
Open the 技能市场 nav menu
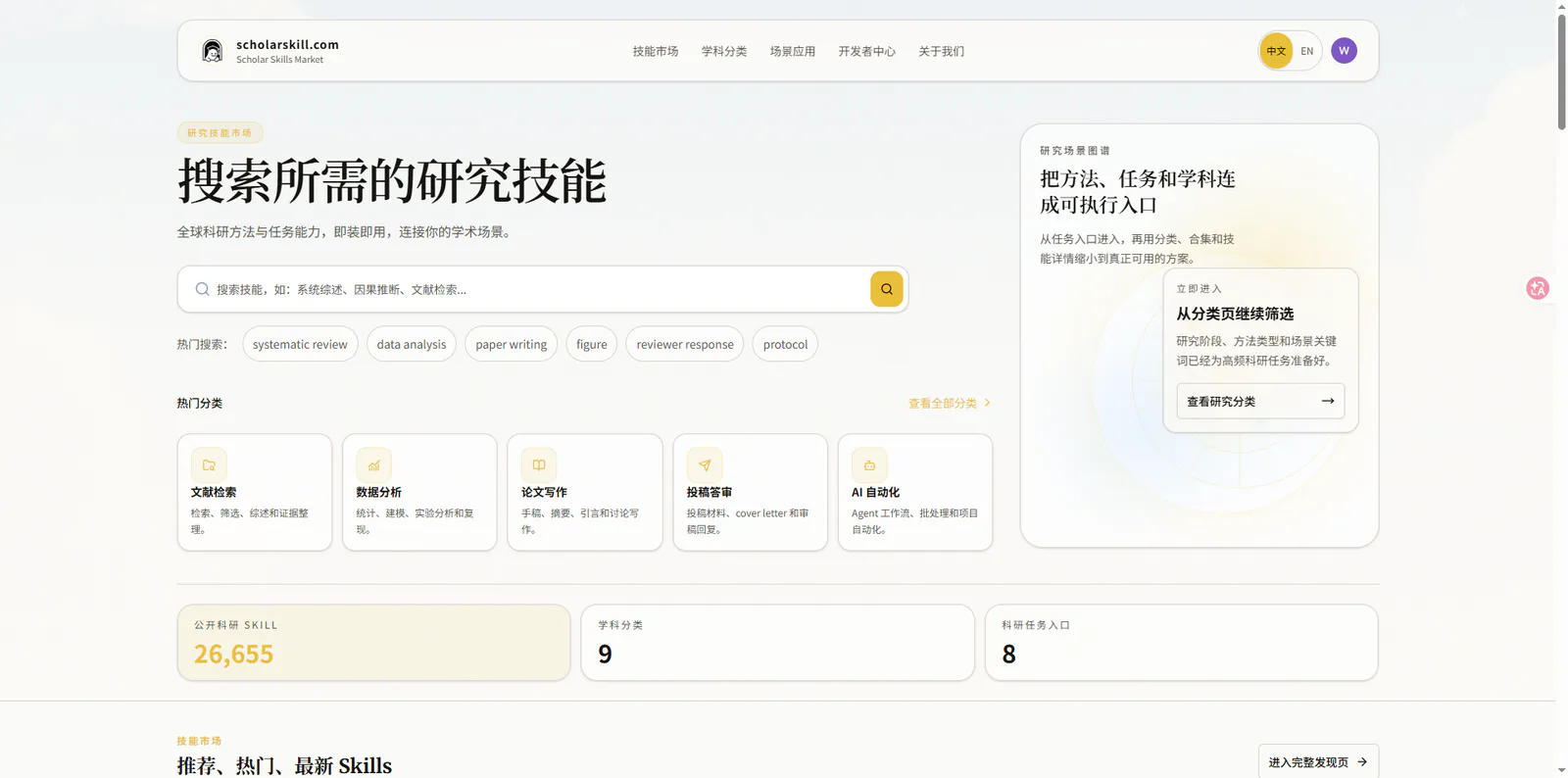[656, 51]
